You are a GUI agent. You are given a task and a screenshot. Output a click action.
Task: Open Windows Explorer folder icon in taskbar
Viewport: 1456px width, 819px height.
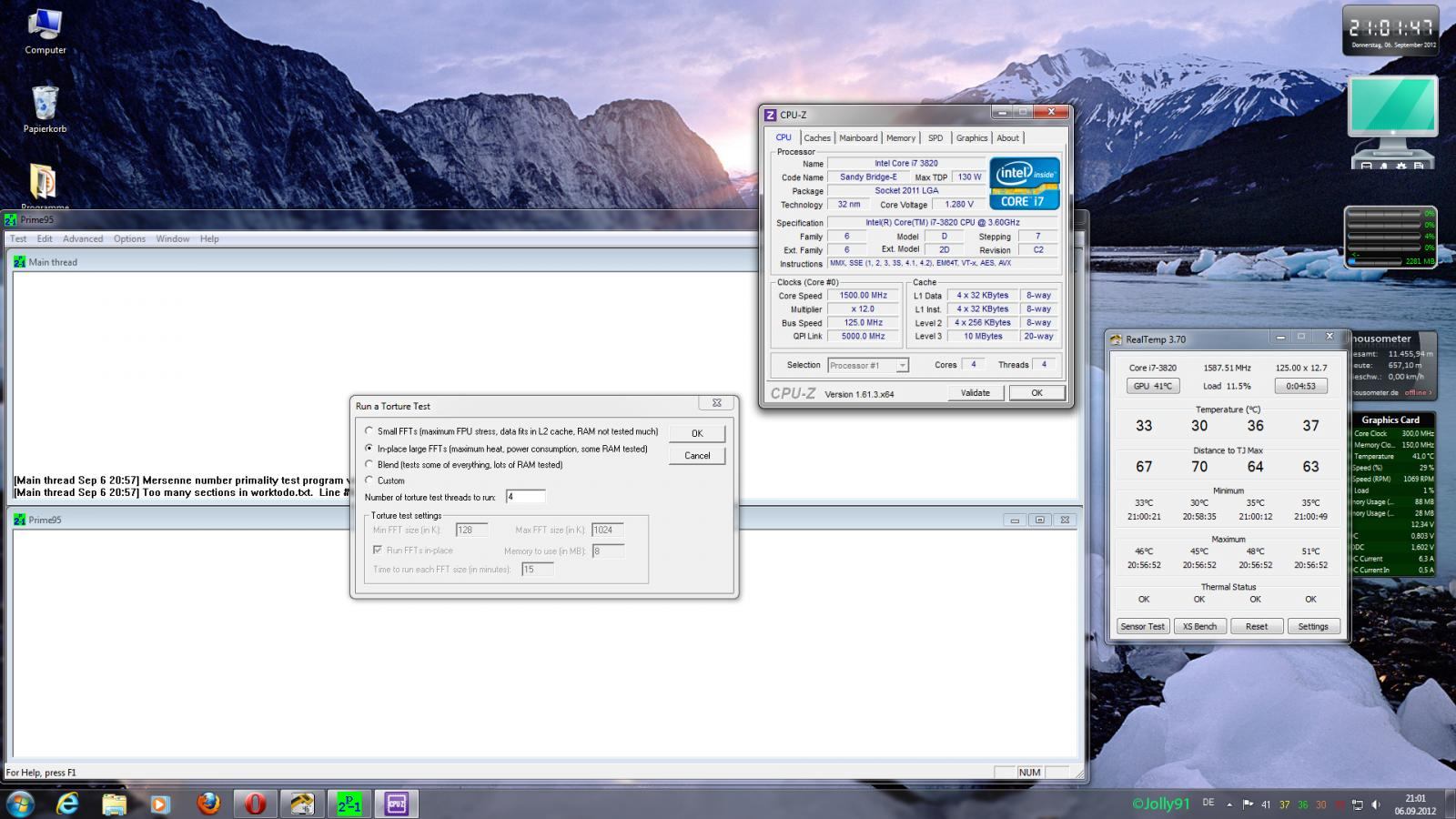click(114, 804)
